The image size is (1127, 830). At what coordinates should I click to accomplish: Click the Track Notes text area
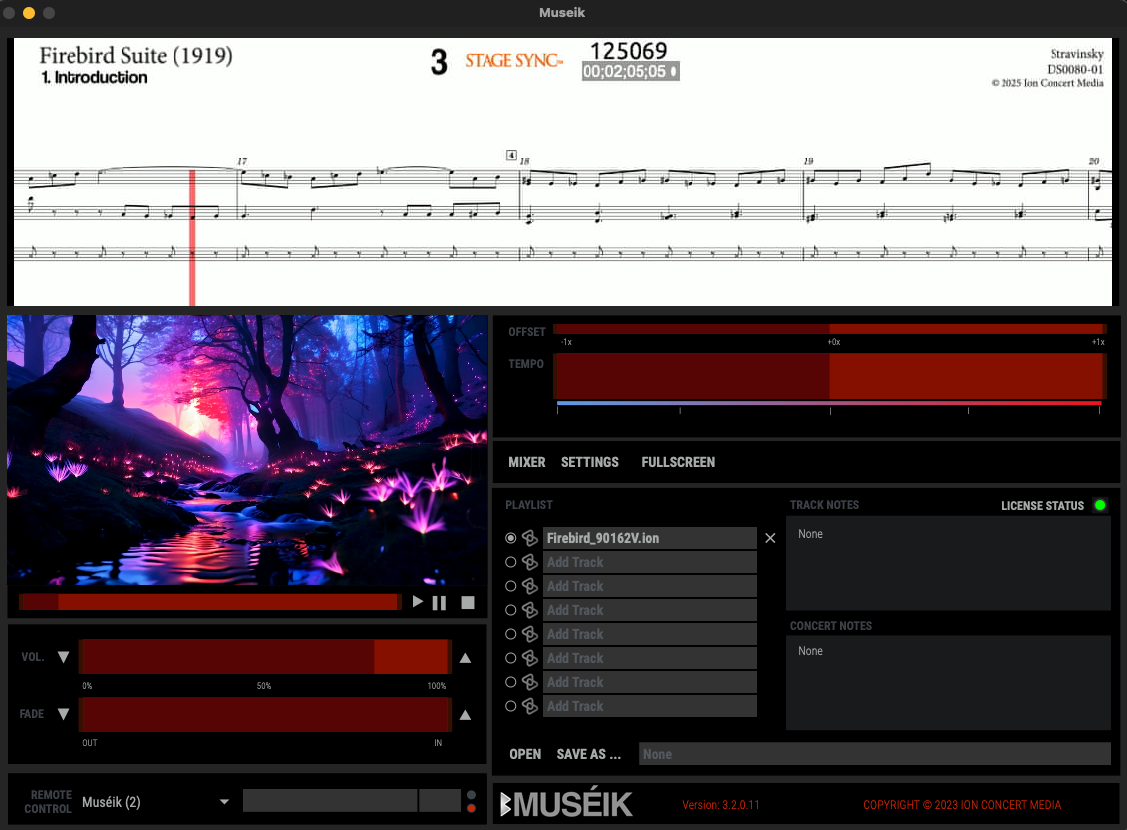pyautogui.click(x=948, y=563)
